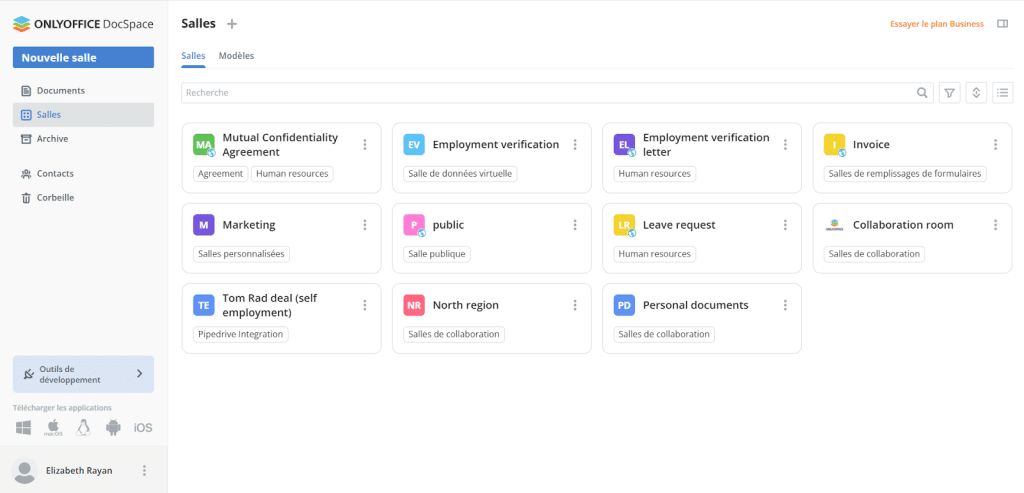Click the Nouvelle salle button
Image resolution: width=1024 pixels, height=493 pixels.
pyautogui.click(x=83, y=58)
